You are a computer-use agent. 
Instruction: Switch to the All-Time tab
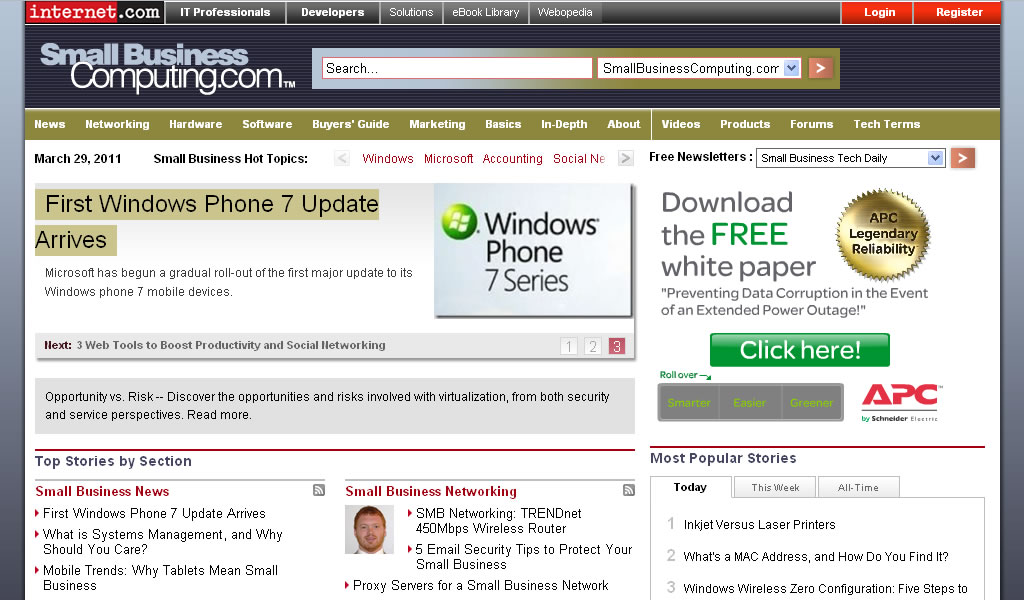858,488
